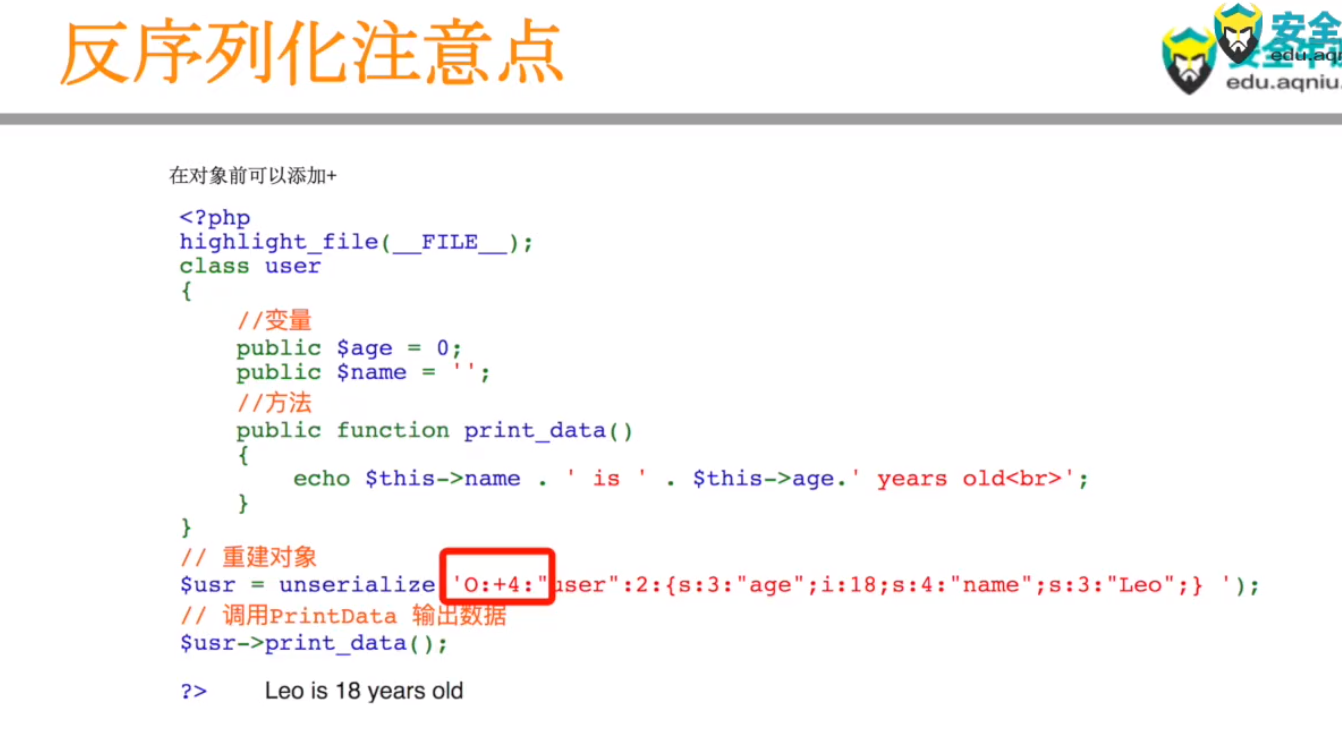Image resolution: width=1342 pixels, height=736 pixels.
Task: Click the class user declaration
Action: tap(250, 266)
